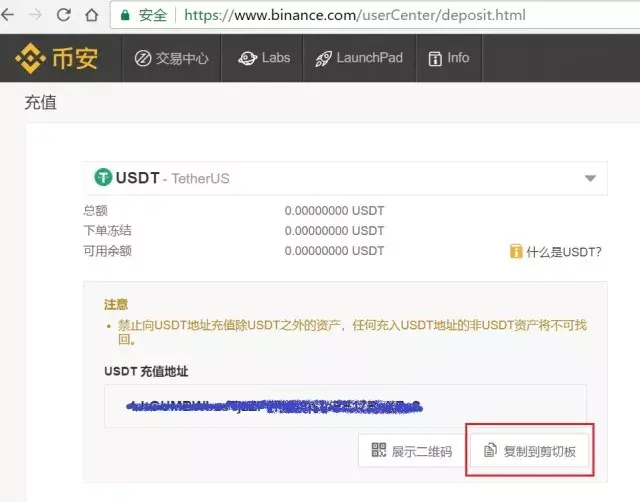This screenshot has height=502, width=640.
Task: Click the binance.com URL address field
Action: (375, 15)
